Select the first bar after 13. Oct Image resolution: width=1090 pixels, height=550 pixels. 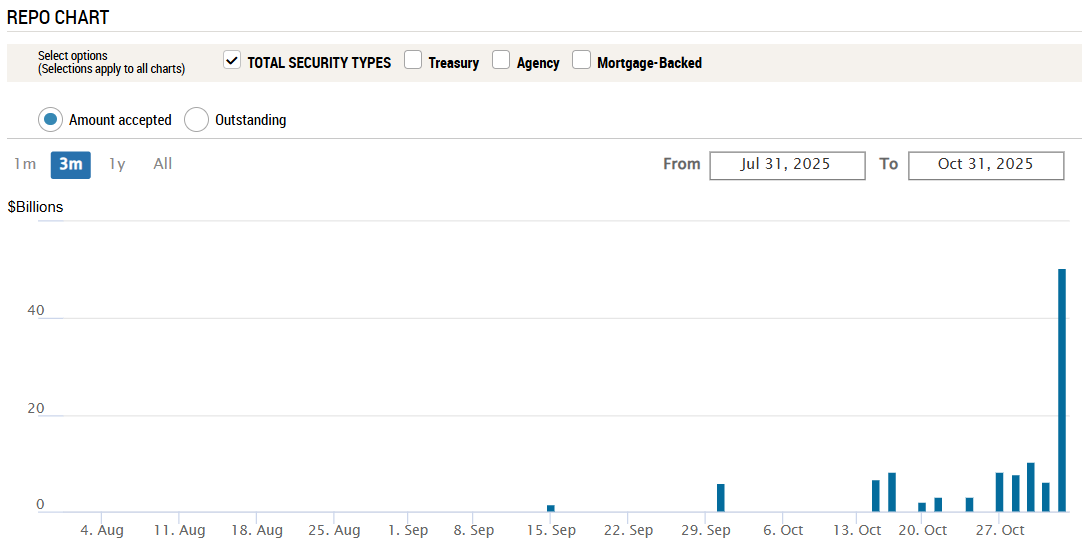[x=876, y=496]
